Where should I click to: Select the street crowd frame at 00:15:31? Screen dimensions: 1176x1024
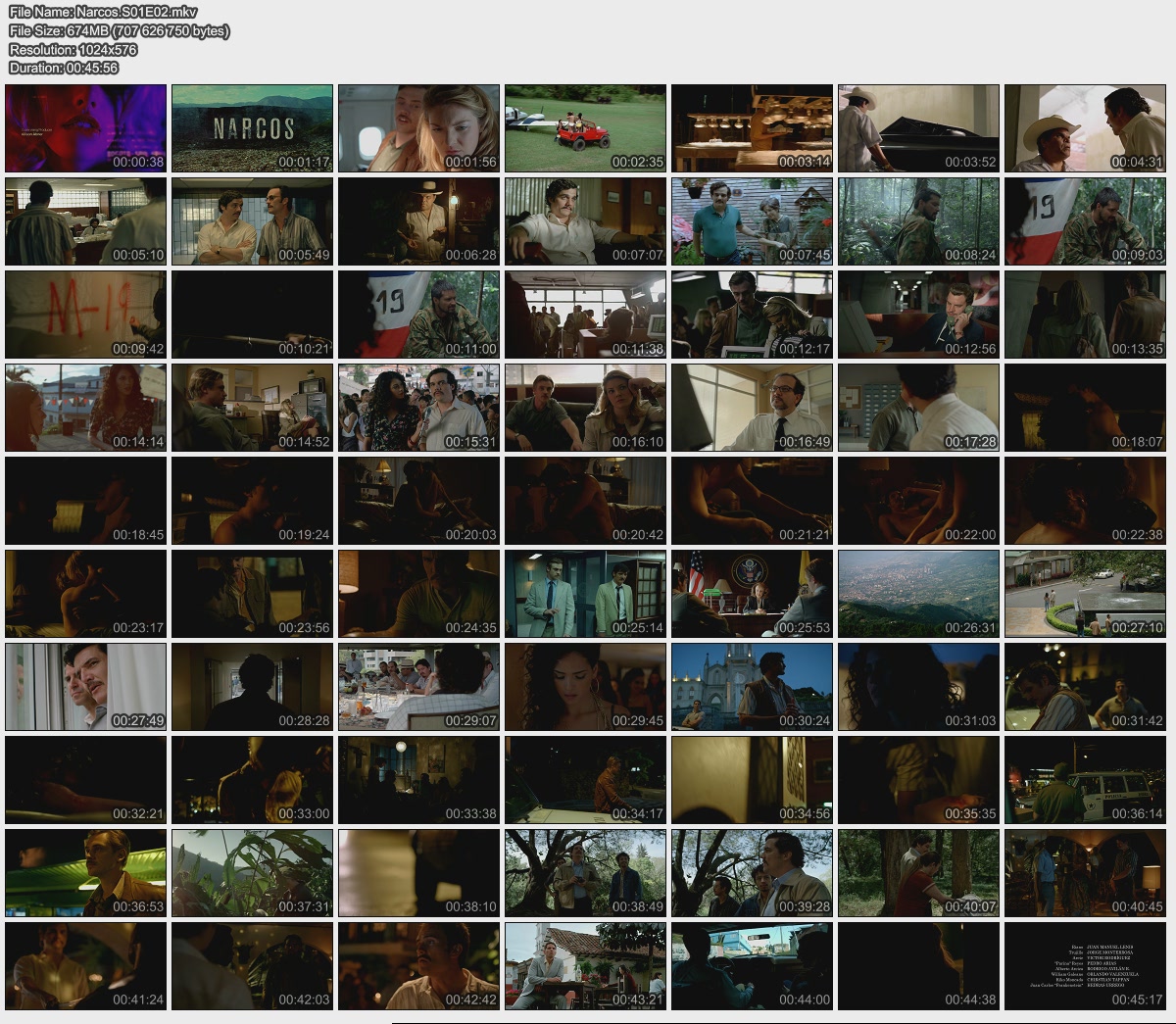click(418, 408)
